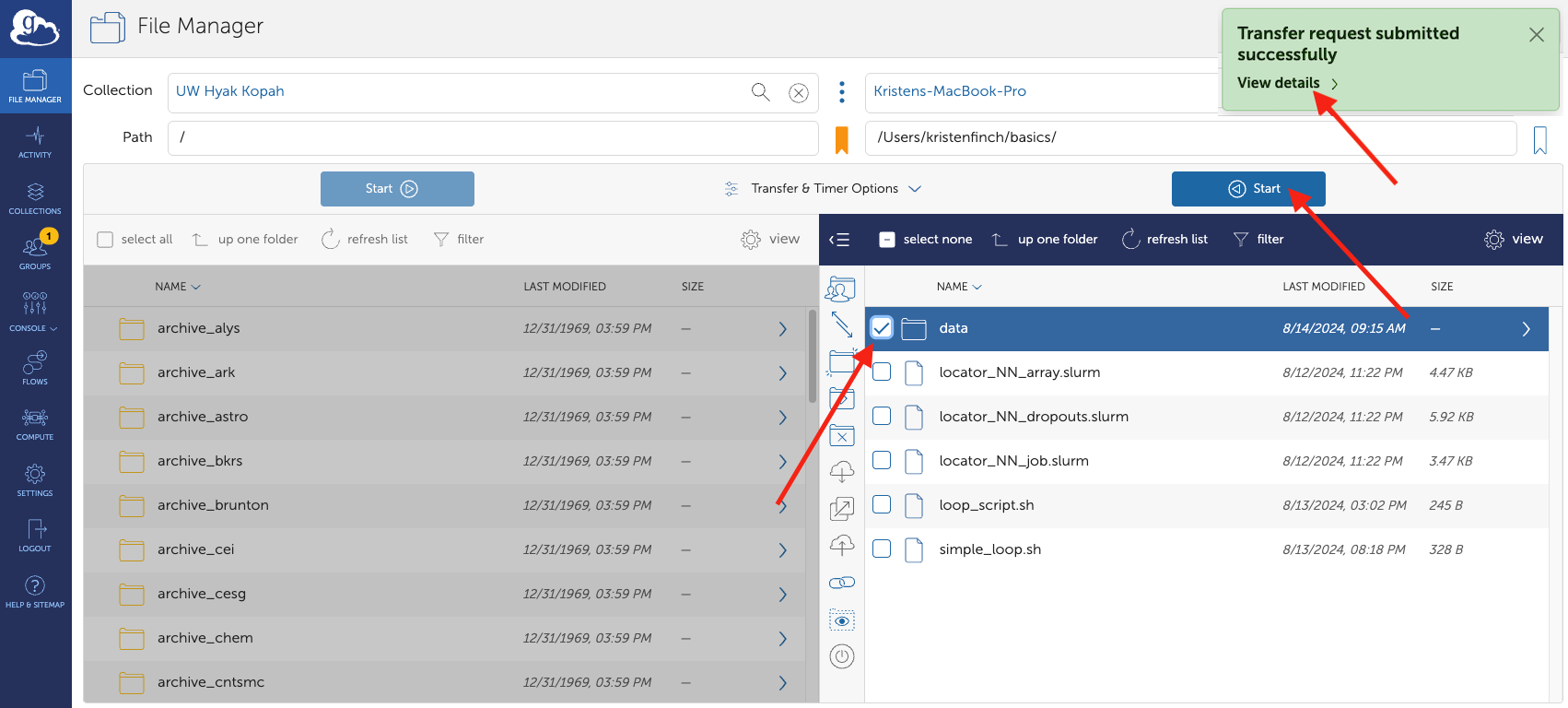Screen dimensions: 1568x708
Task: Open Compute in the left sidebar
Action: point(35,424)
